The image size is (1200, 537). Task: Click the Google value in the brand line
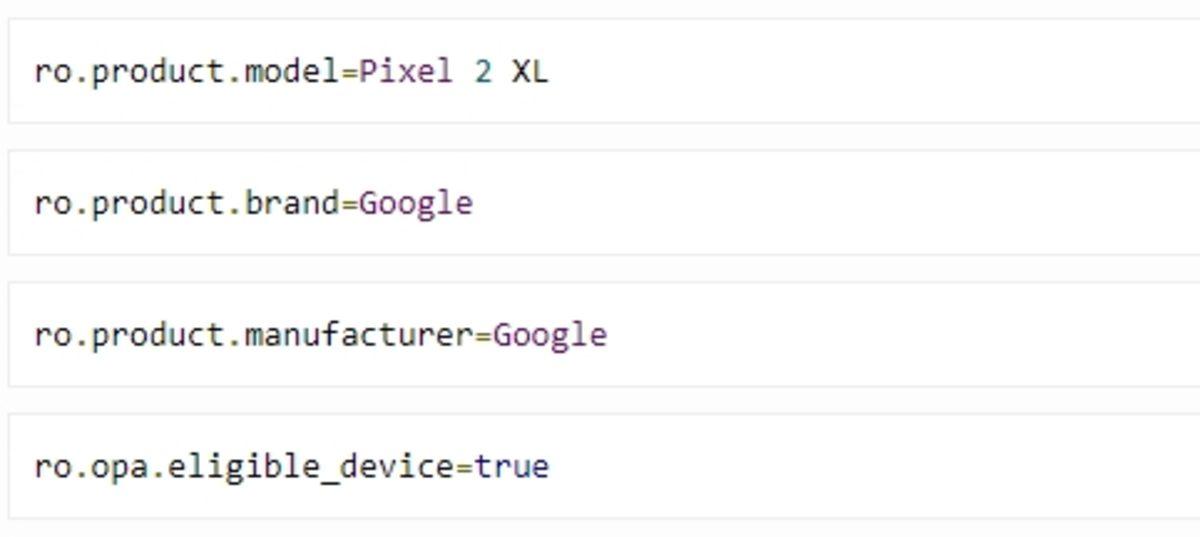[416, 203]
